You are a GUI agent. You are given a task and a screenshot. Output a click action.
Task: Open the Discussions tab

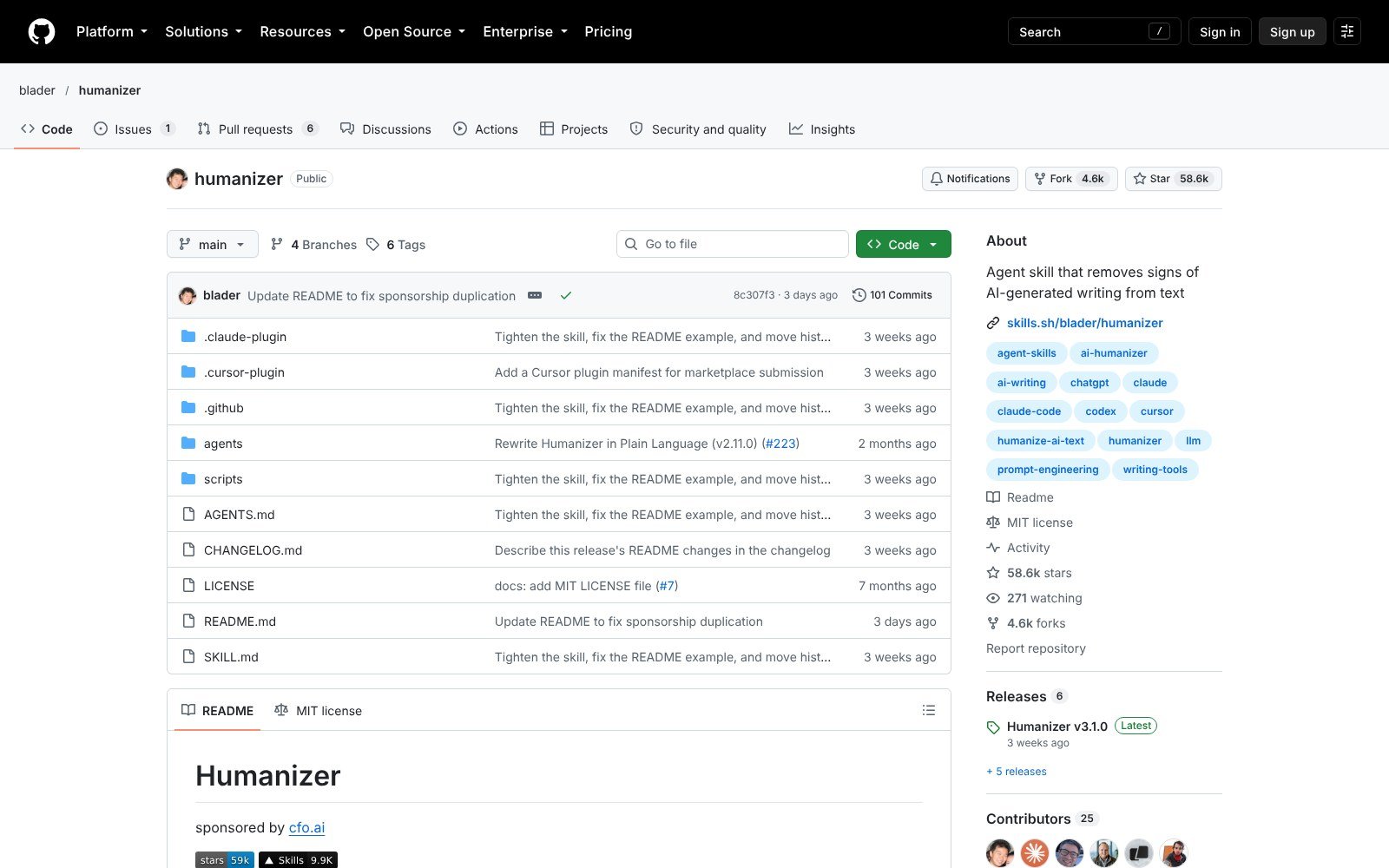pyautogui.click(x=385, y=128)
